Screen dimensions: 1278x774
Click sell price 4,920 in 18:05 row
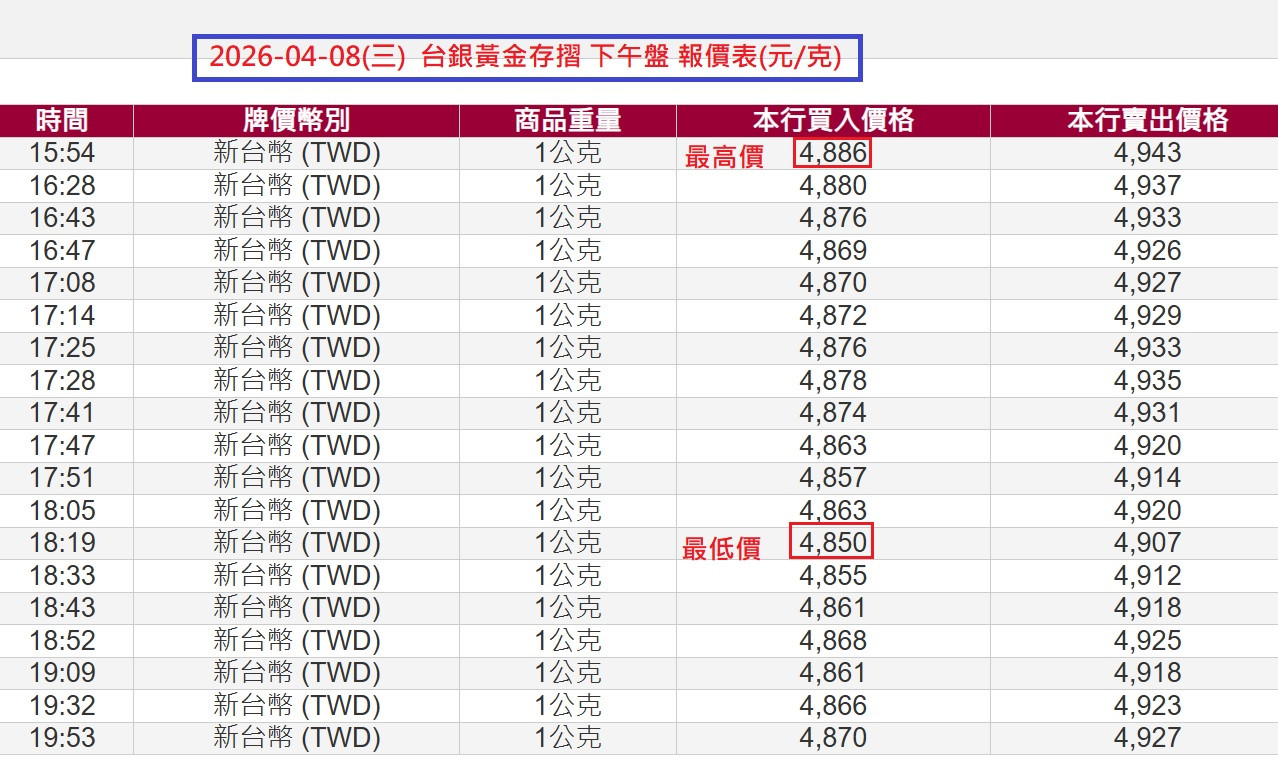pyautogui.click(x=1148, y=511)
